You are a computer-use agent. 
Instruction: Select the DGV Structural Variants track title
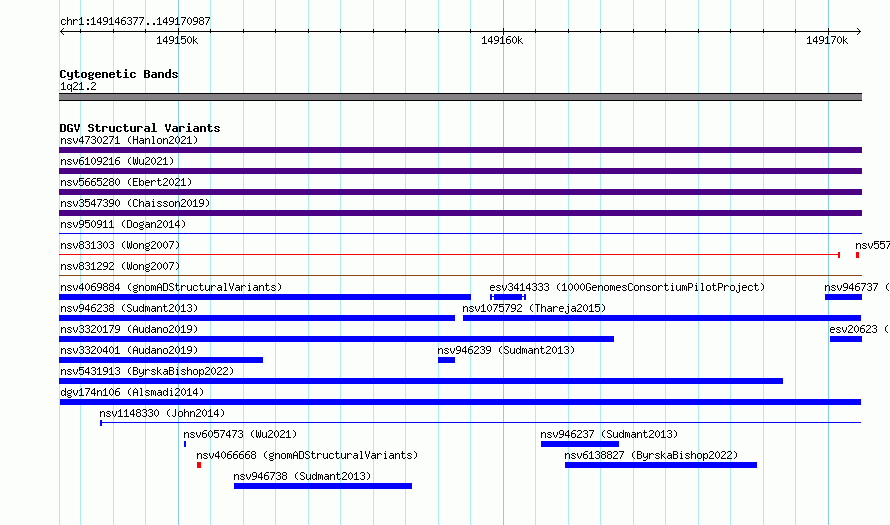click(x=140, y=128)
